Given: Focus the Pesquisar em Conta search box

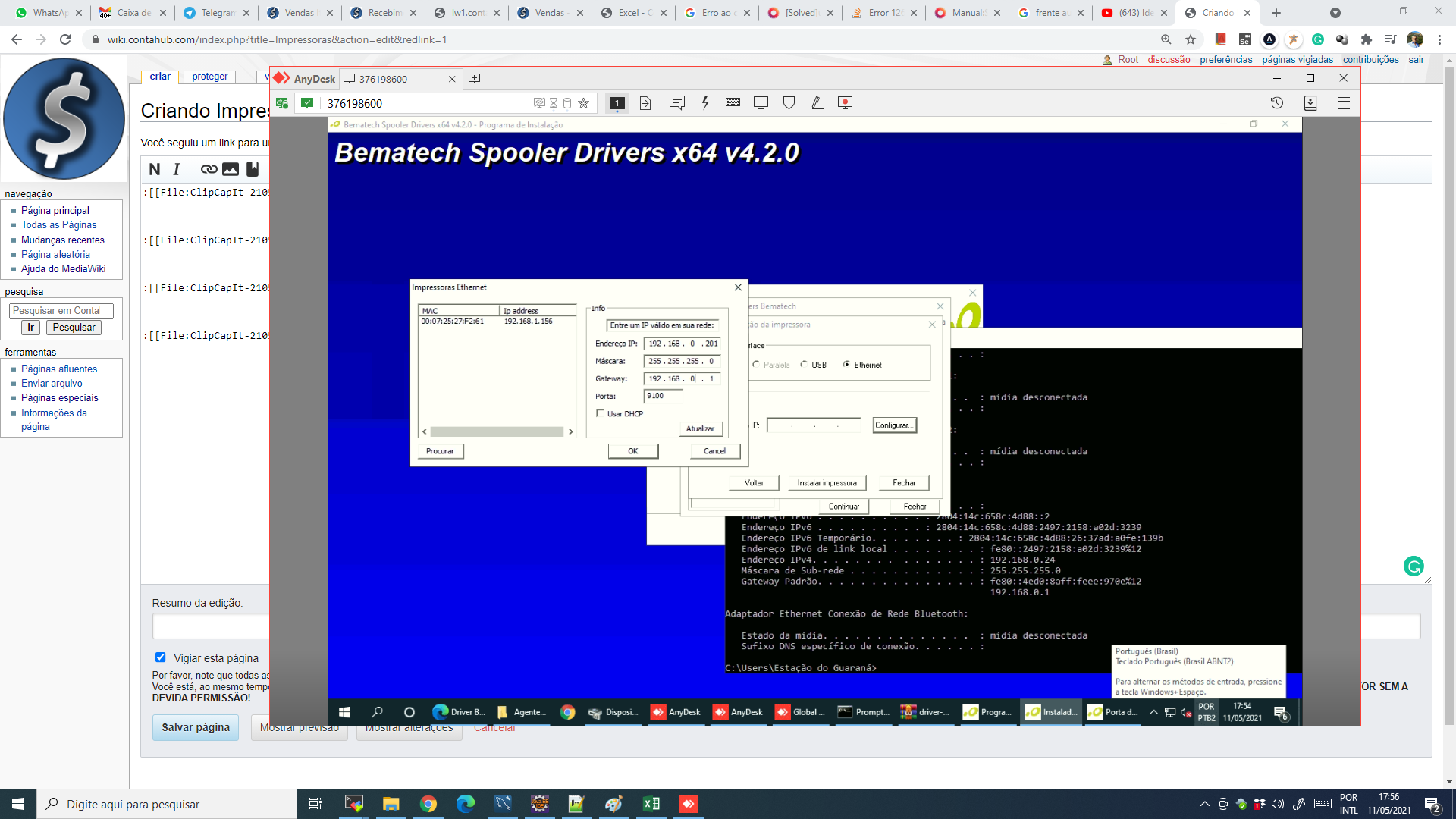Looking at the screenshot, I should (61, 311).
